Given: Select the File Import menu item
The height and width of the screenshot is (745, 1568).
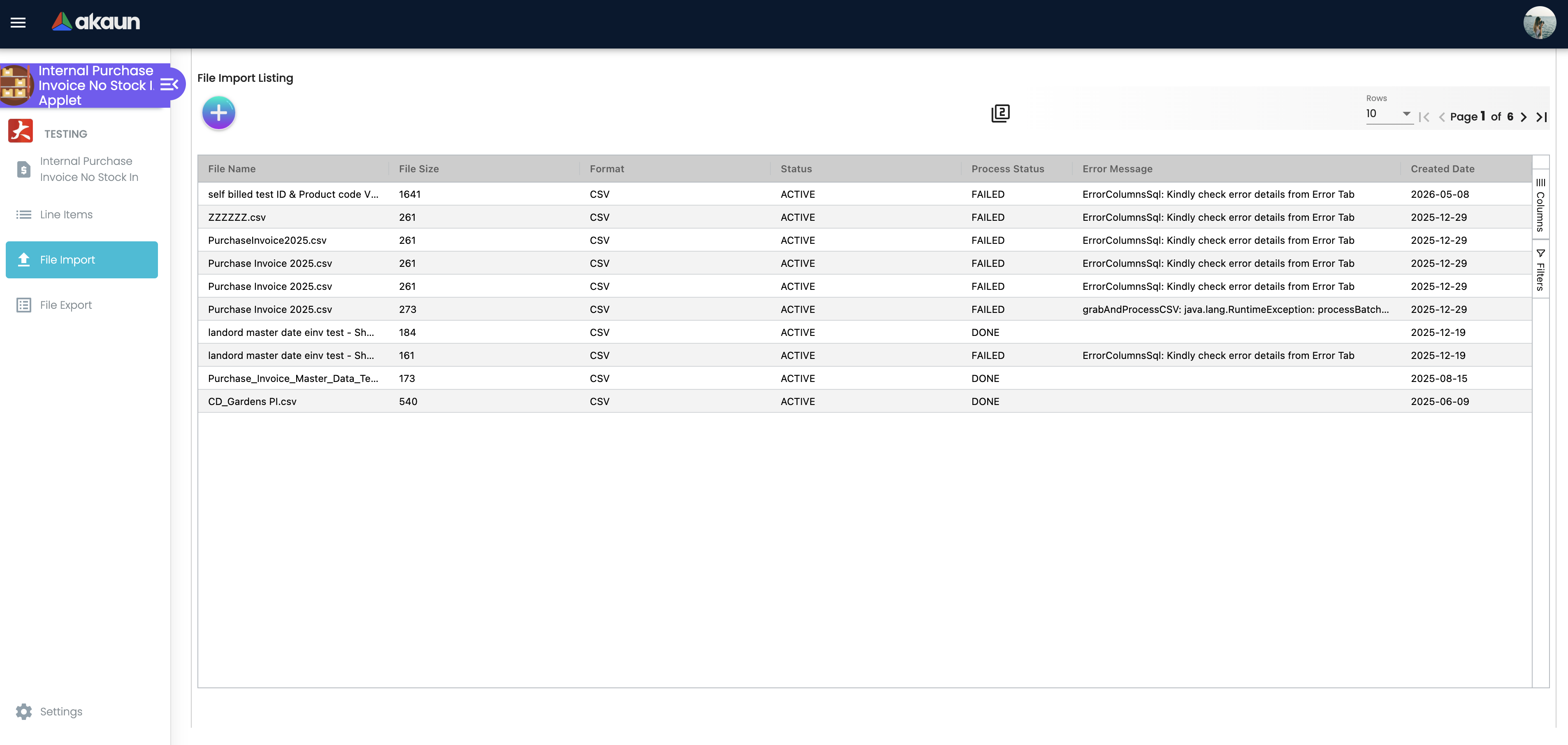Looking at the screenshot, I should click(x=81, y=260).
